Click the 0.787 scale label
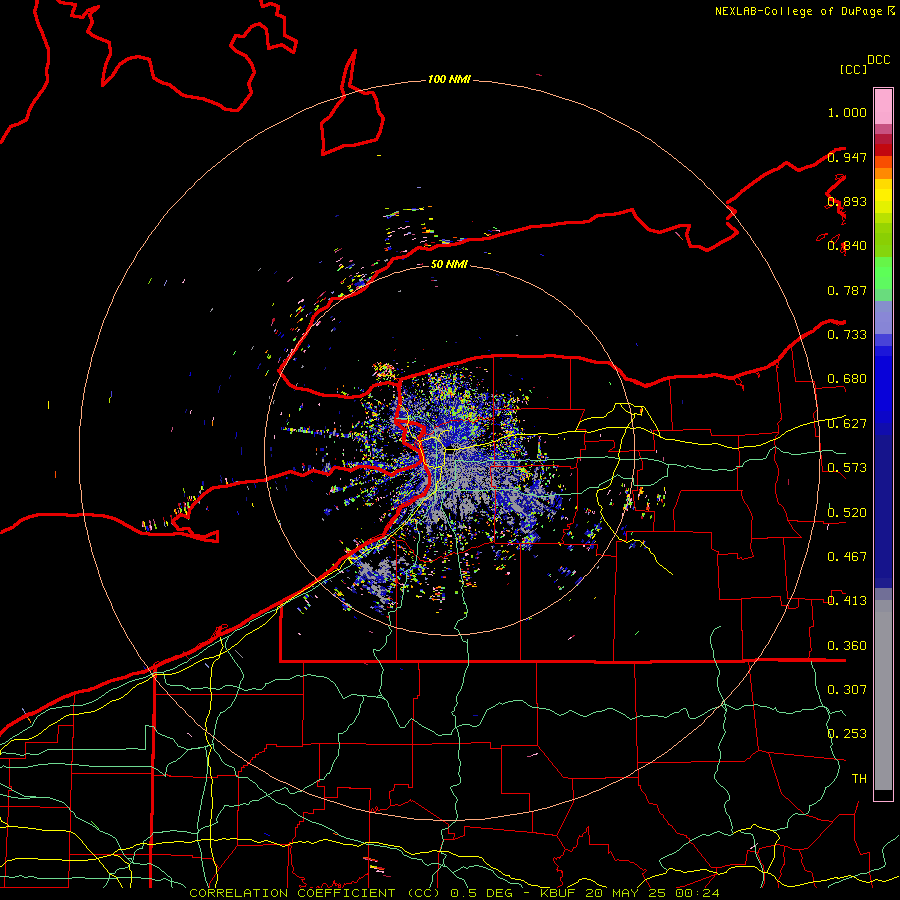The image size is (900, 900). (847, 290)
